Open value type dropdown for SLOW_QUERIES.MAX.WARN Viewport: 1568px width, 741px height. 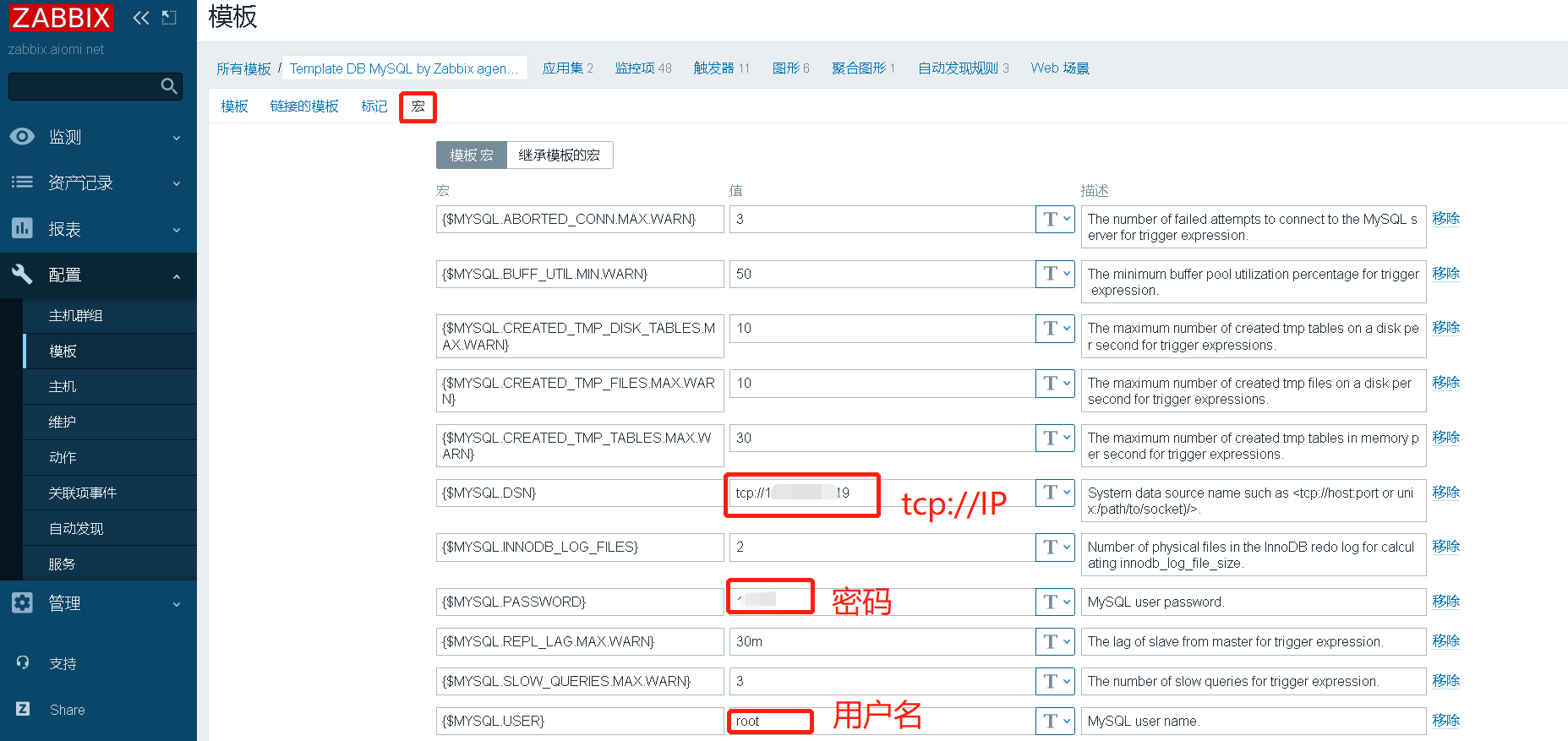tap(1055, 681)
